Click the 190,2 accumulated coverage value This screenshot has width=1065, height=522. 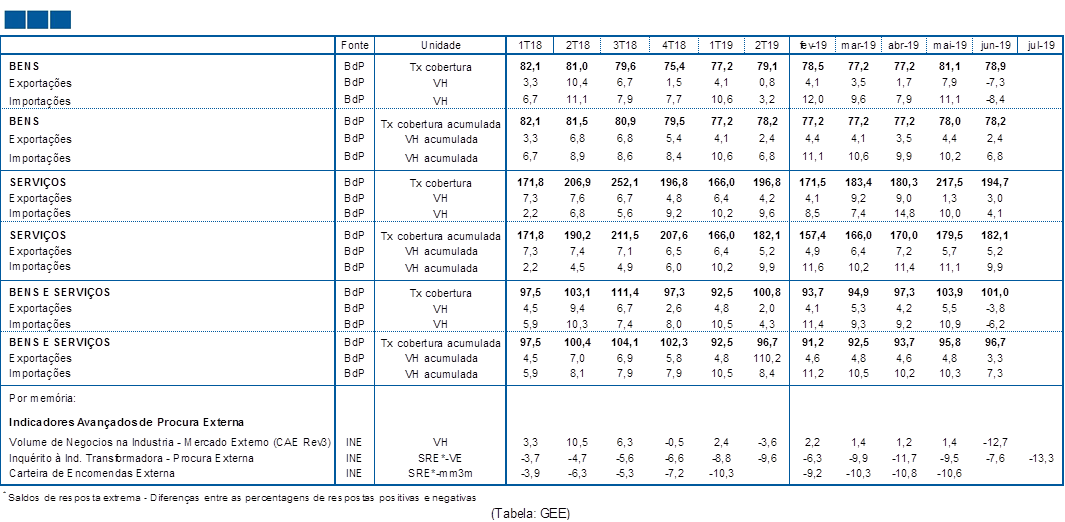577,236
